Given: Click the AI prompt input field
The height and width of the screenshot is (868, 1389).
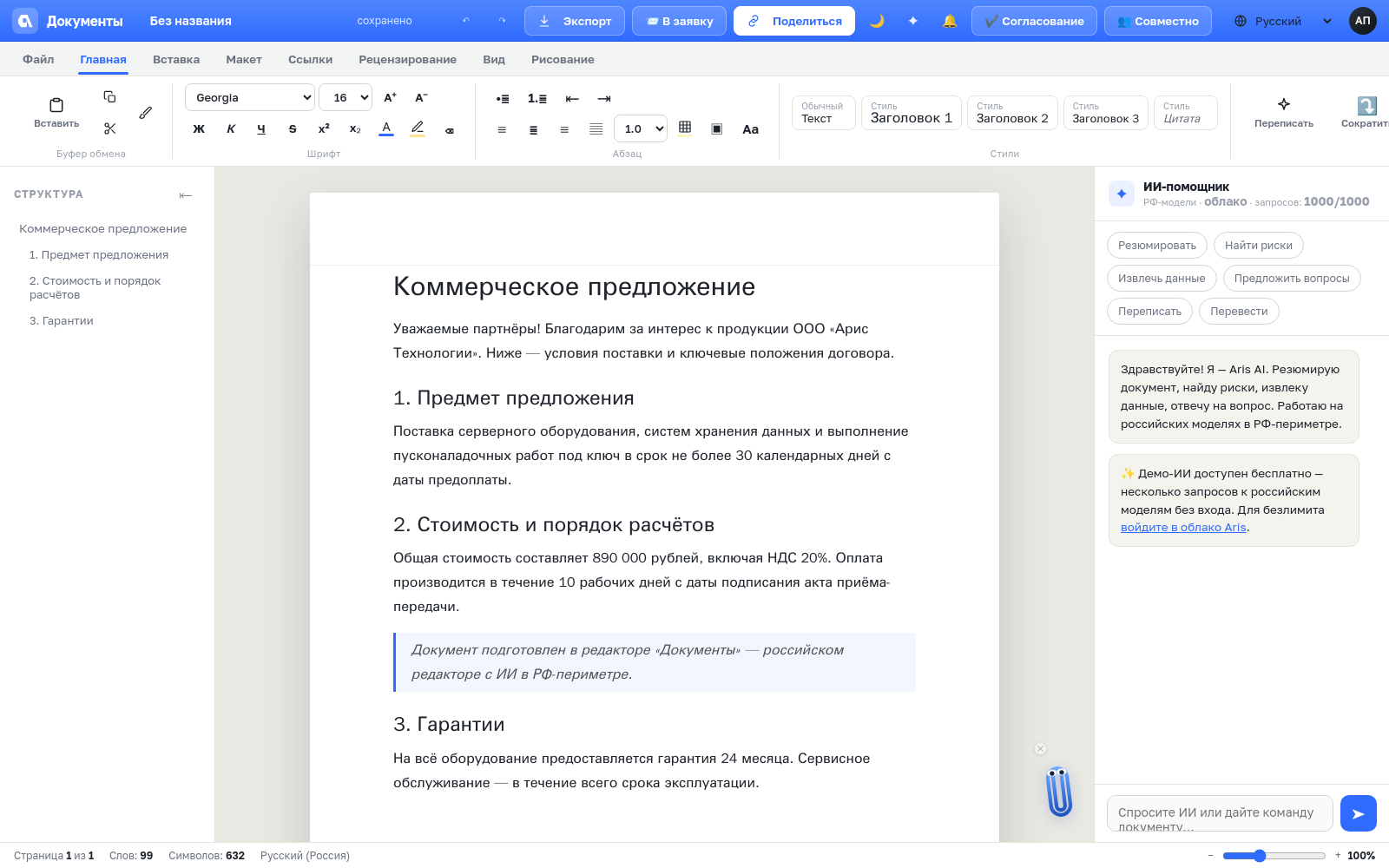Looking at the screenshot, I should pos(1220,813).
